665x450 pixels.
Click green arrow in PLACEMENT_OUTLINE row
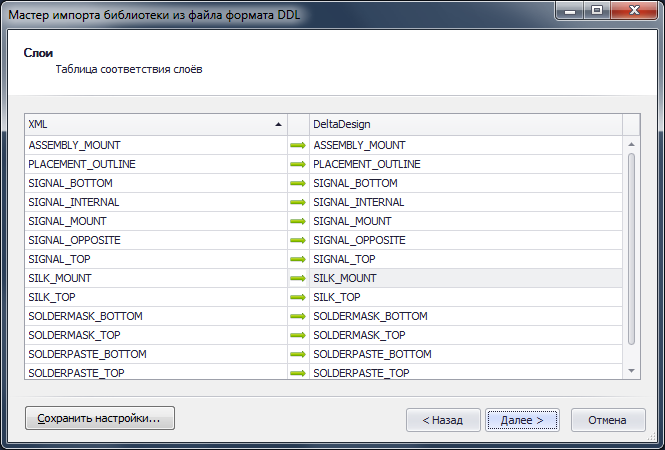click(x=298, y=164)
